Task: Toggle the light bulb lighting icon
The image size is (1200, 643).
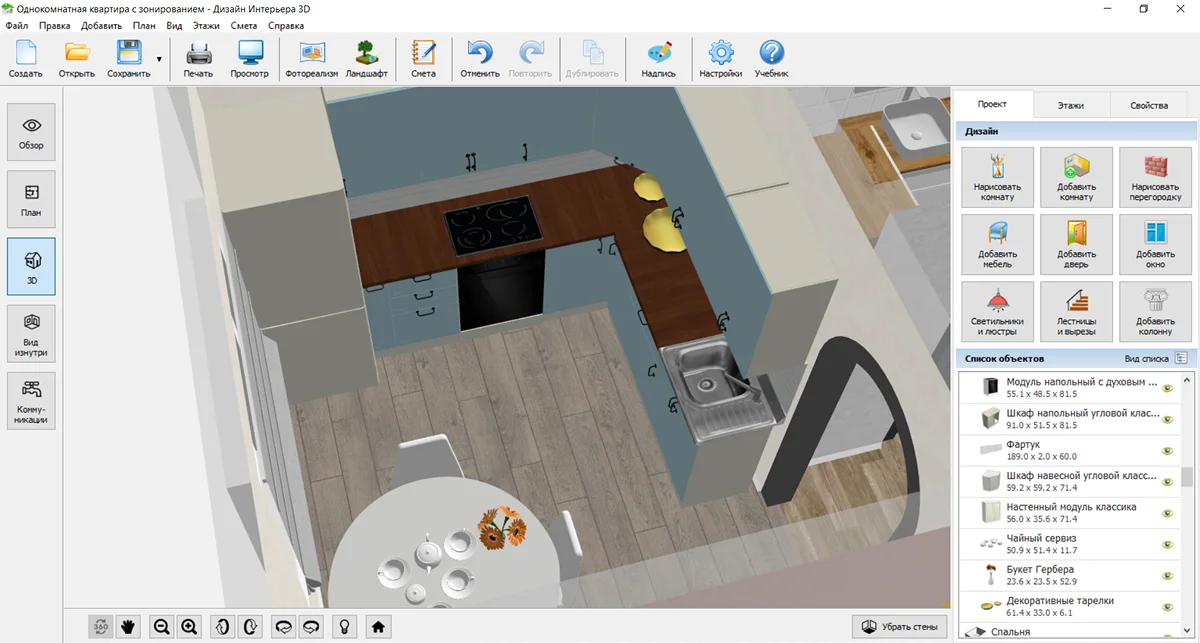Action: pos(344,627)
